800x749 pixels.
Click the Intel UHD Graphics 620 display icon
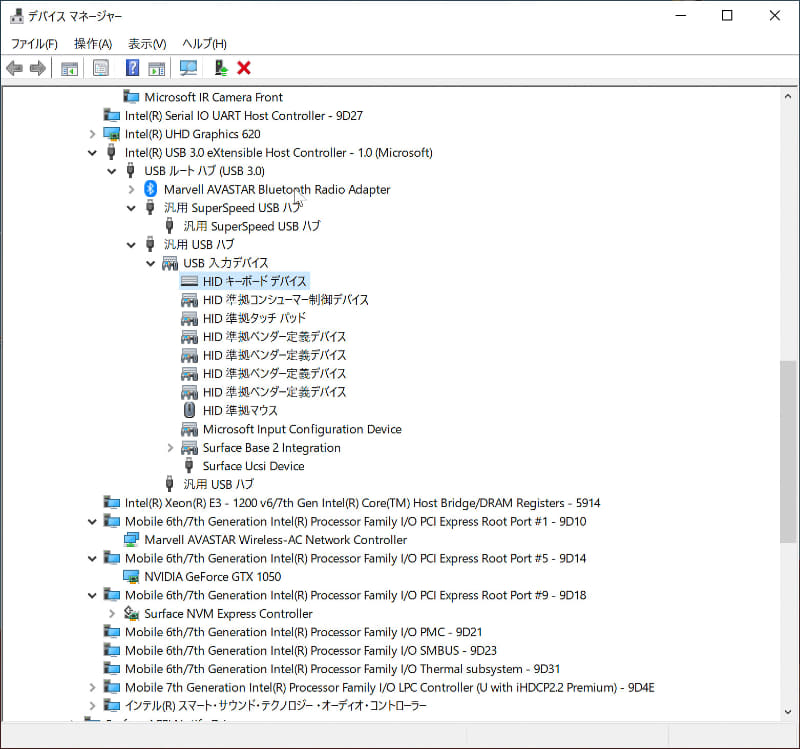click(112, 134)
